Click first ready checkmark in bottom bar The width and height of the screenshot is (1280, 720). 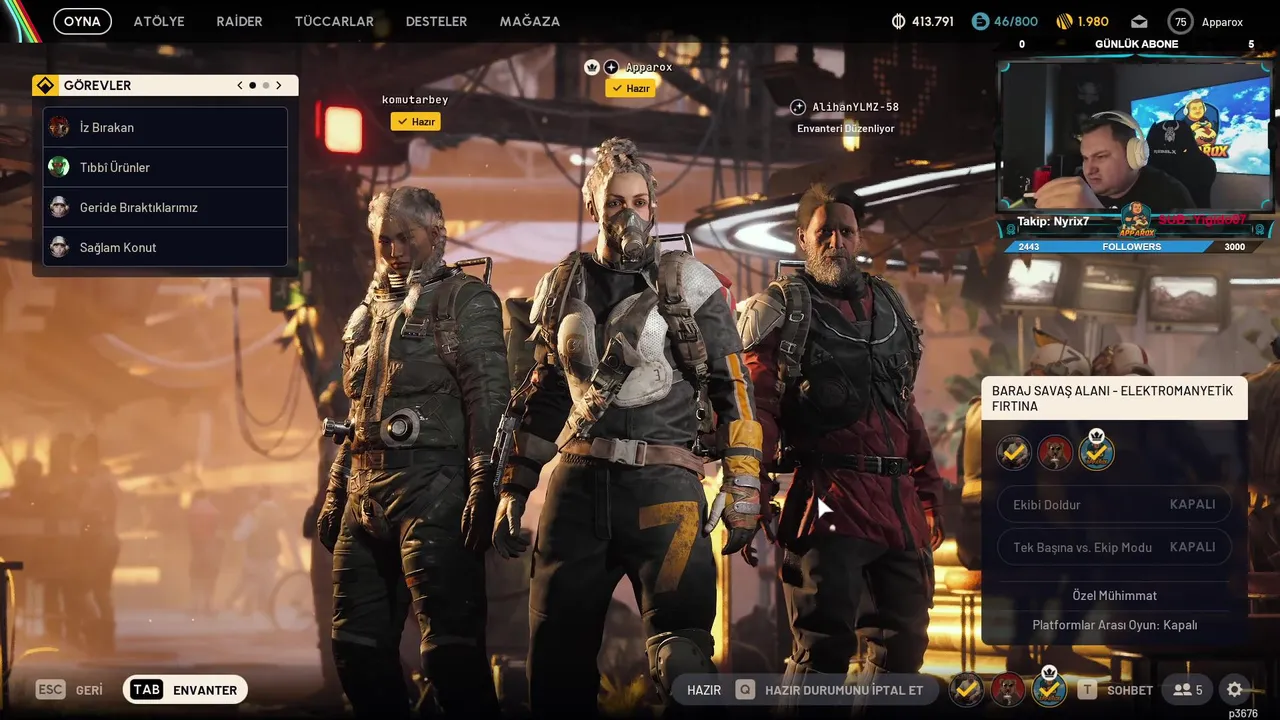tap(966, 690)
